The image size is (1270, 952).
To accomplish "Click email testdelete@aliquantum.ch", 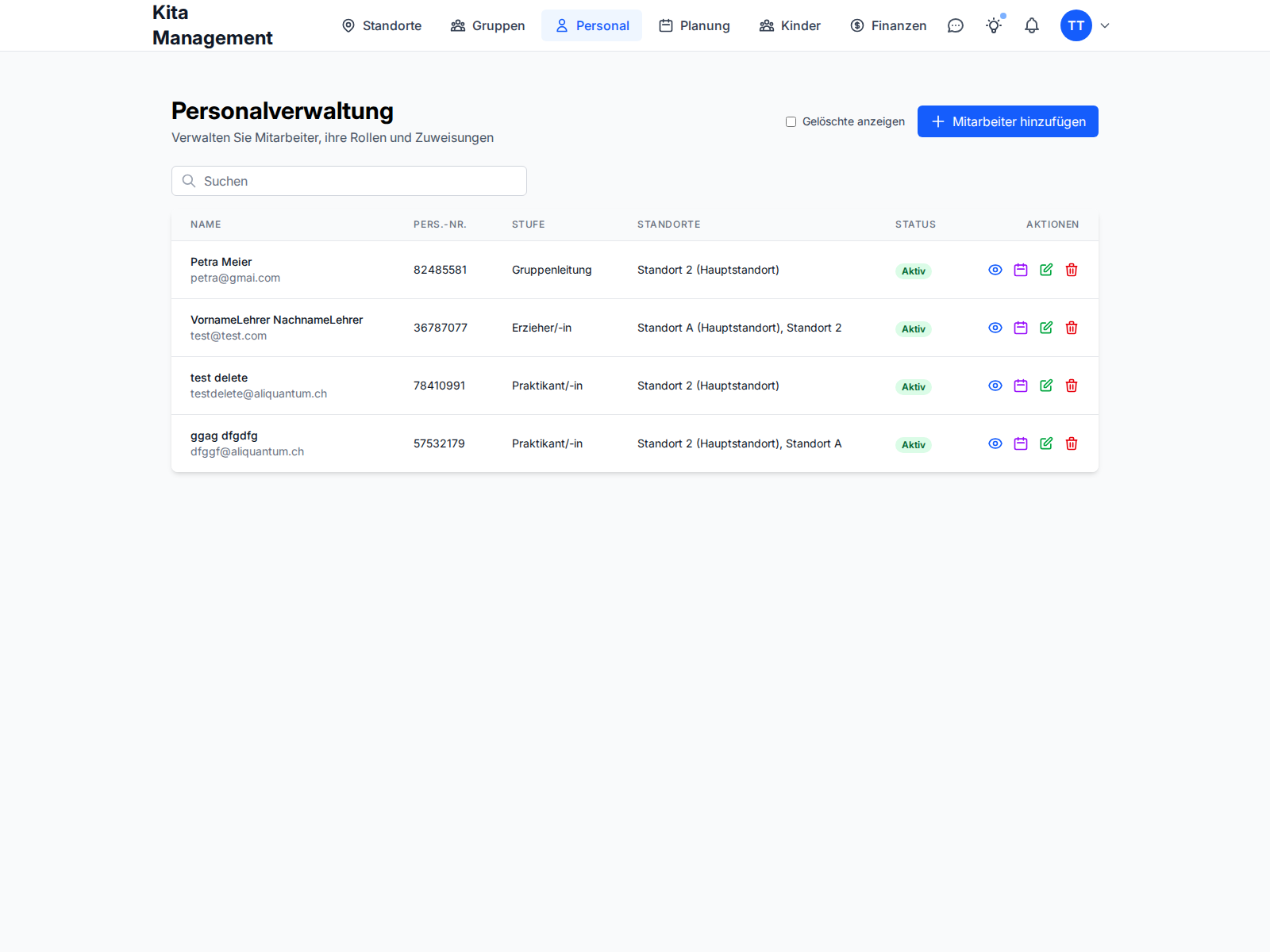I will click(259, 393).
